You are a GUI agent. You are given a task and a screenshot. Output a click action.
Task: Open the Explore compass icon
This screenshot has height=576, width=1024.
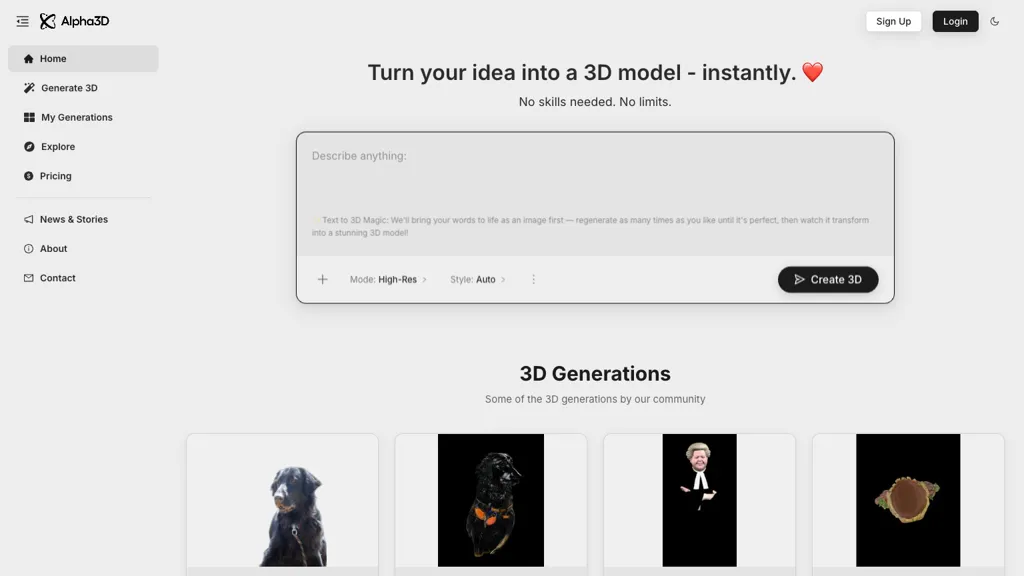coord(29,147)
